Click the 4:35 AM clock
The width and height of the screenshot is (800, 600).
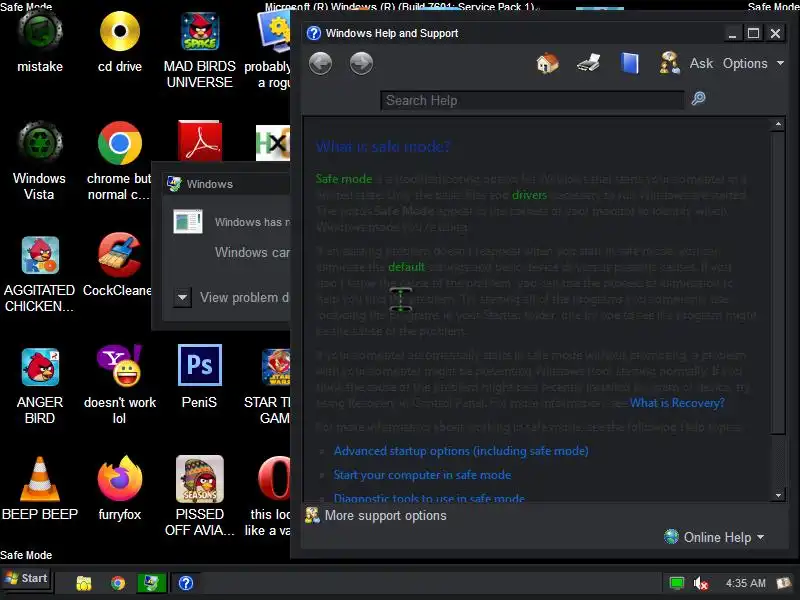(x=745, y=583)
